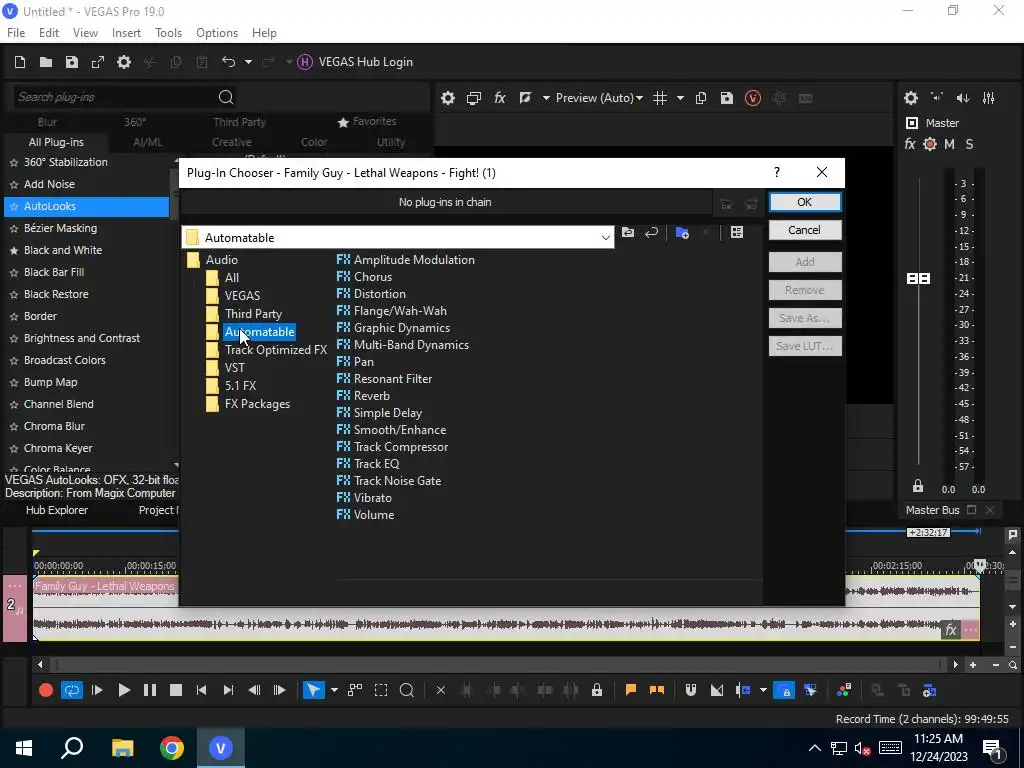Pause playback
Viewport: 1024px width, 768px height.
click(150, 690)
